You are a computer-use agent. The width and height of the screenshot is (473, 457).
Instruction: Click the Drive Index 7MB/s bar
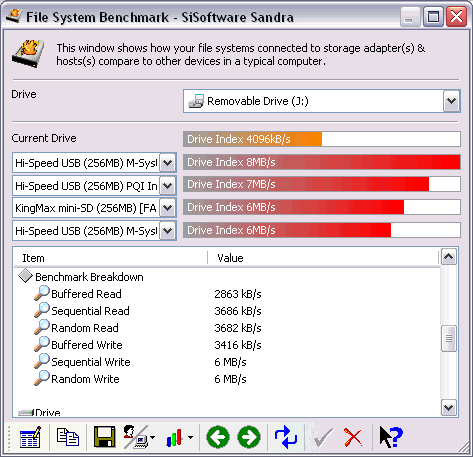click(322, 184)
